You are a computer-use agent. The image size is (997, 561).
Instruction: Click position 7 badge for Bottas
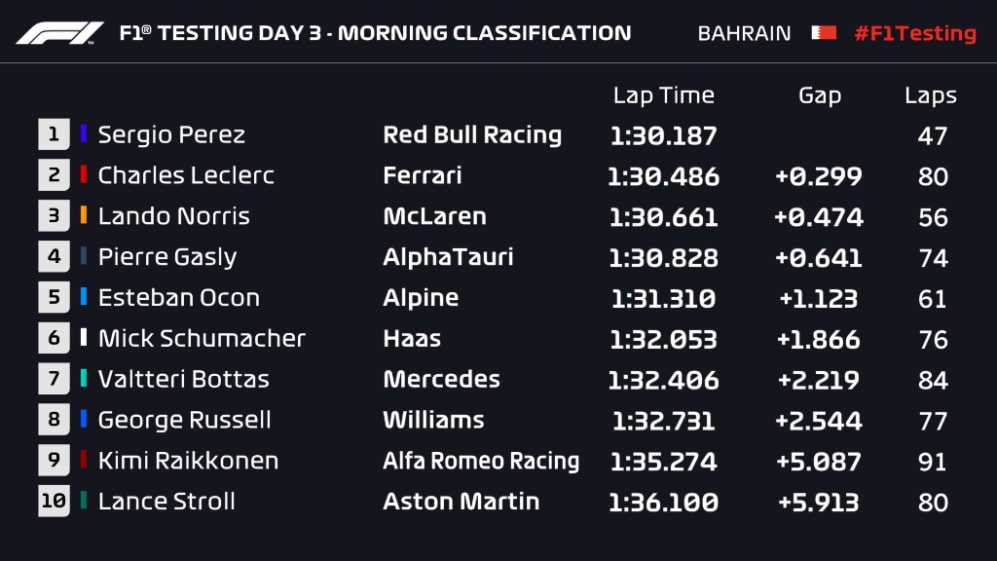click(x=54, y=379)
